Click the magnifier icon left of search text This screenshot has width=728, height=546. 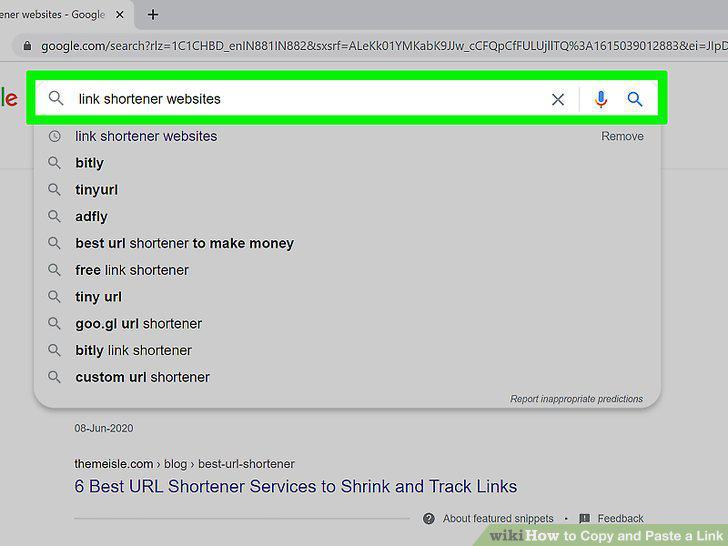tap(56, 98)
